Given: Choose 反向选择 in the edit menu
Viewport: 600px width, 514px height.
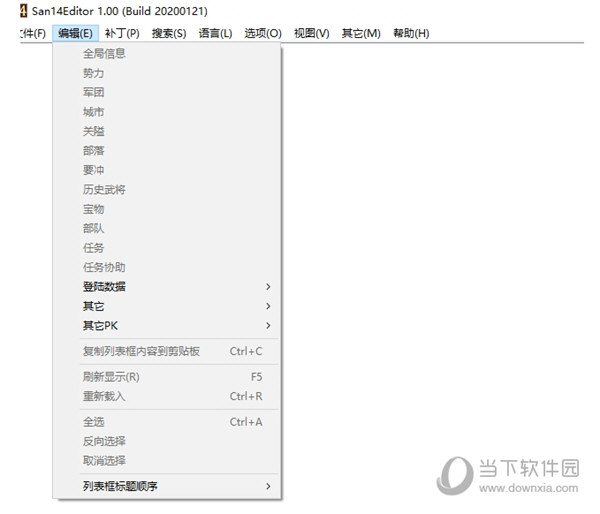Looking at the screenshot, I should click(104, 441).
